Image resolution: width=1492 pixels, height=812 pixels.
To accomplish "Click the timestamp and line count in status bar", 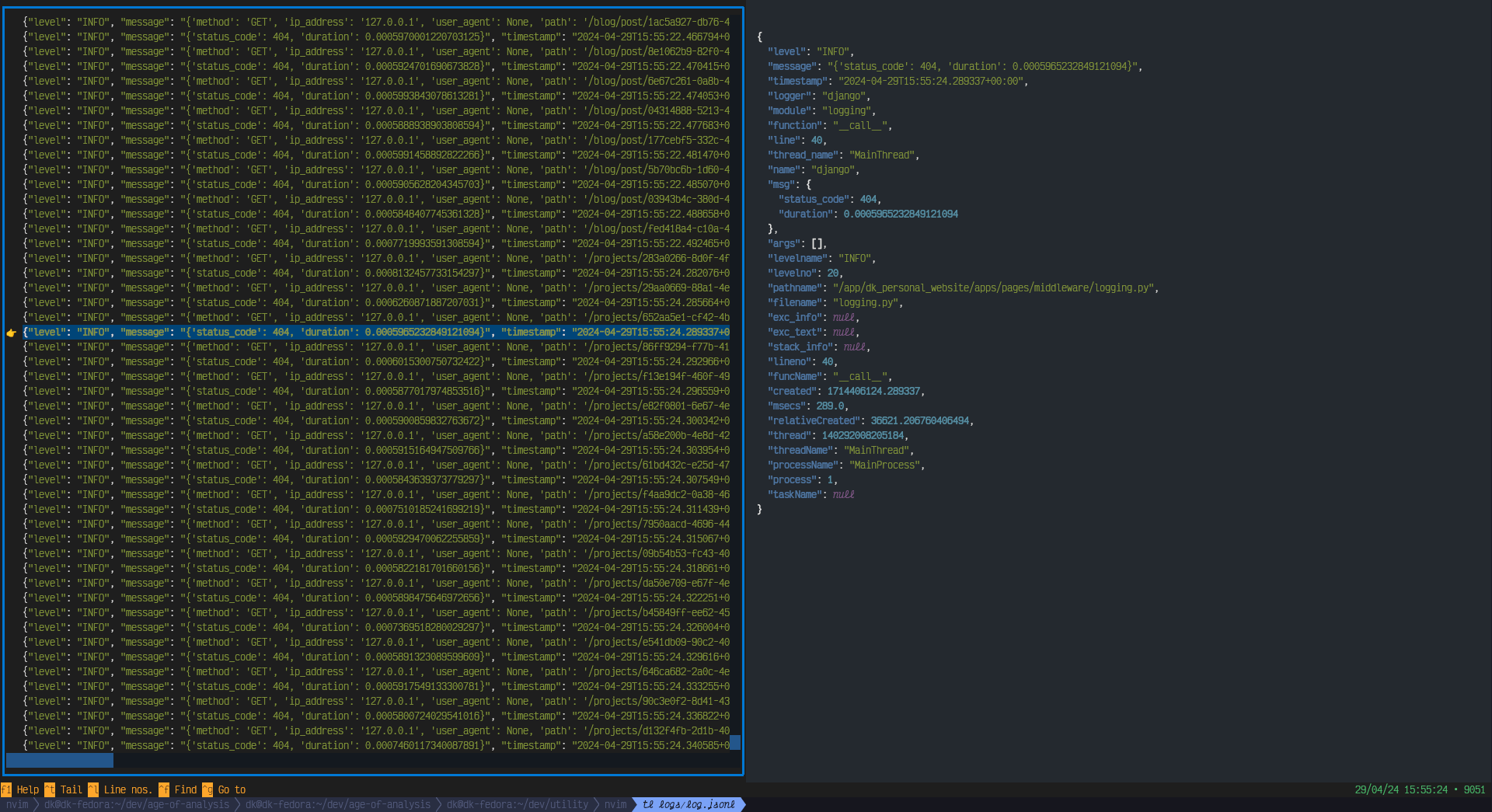I will 1419,789.
